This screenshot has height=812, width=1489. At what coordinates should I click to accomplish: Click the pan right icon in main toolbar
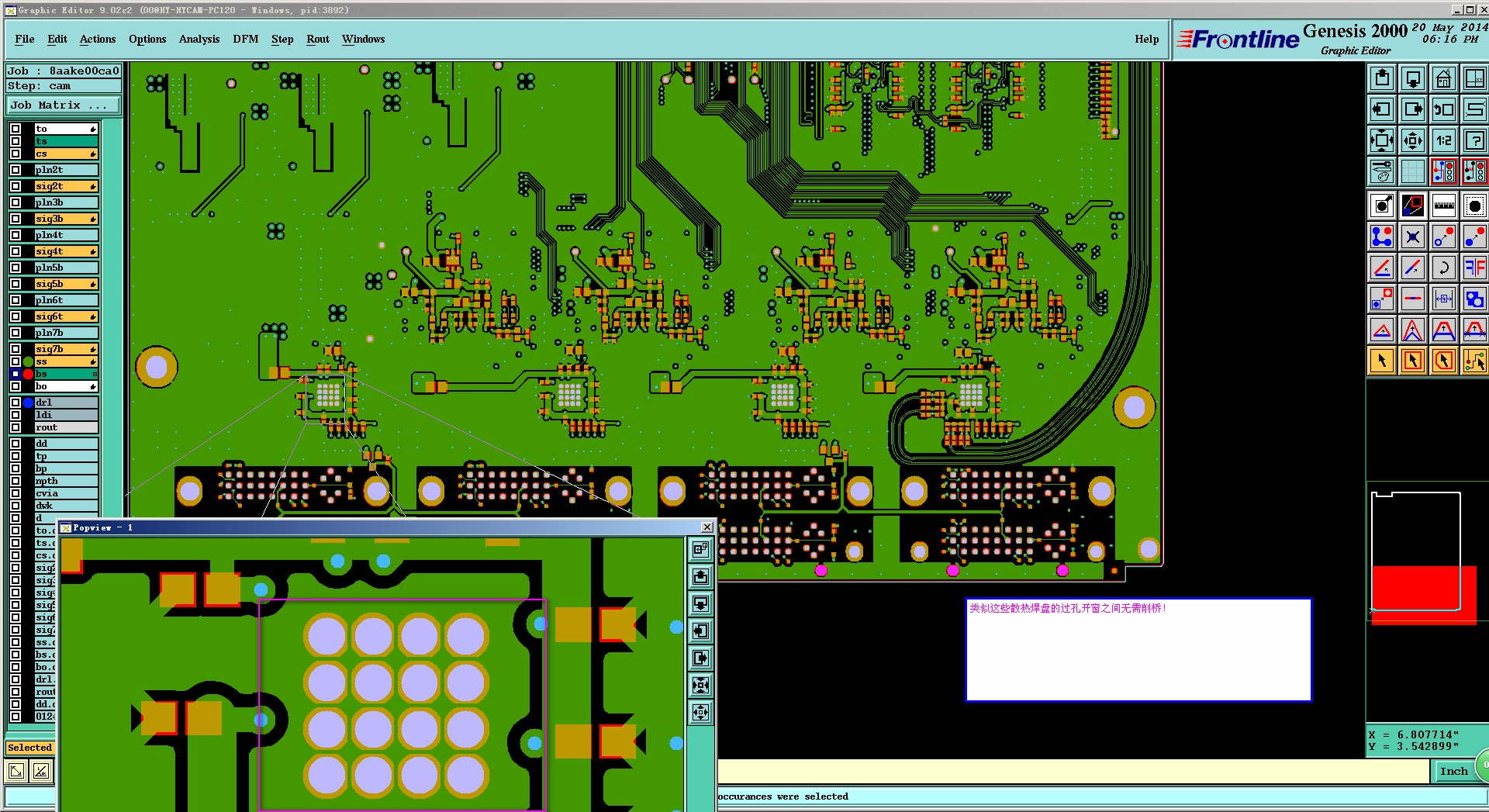pyautogui.click(x=1413, y=109)
